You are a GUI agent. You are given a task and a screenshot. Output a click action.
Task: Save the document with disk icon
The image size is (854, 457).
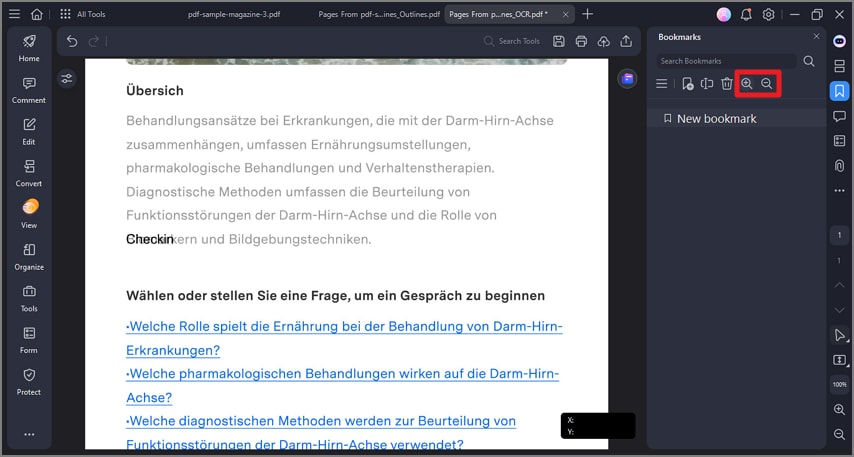[x=559, y=41]
